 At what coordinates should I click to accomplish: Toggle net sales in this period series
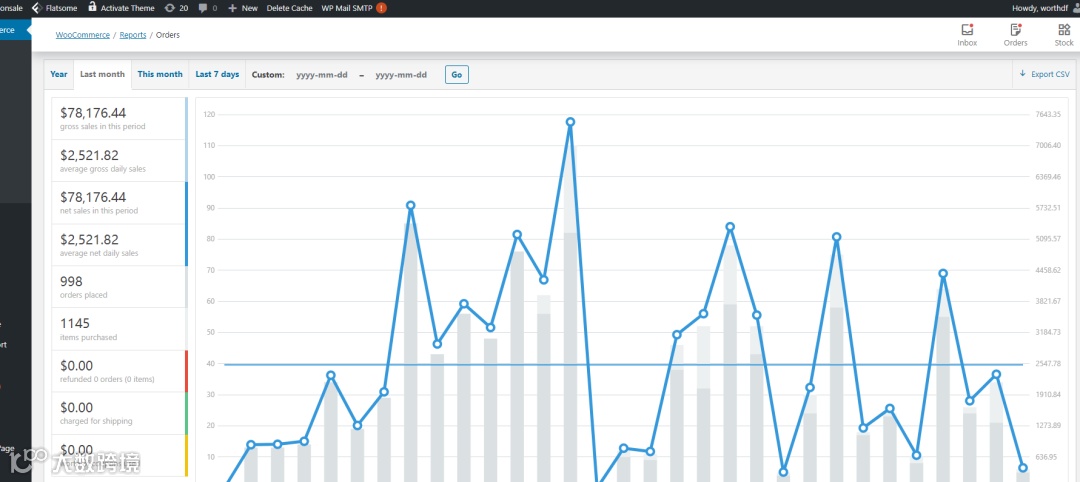[x=119, y=202]
